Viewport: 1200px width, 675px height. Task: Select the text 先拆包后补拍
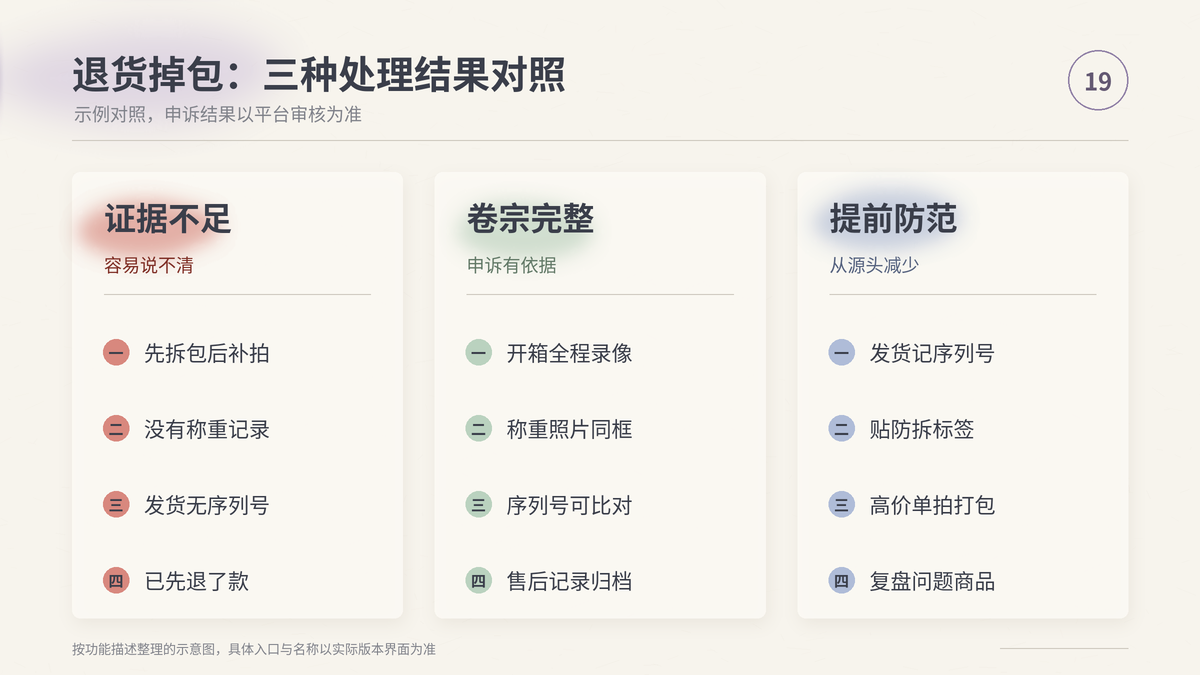point(207,353)
